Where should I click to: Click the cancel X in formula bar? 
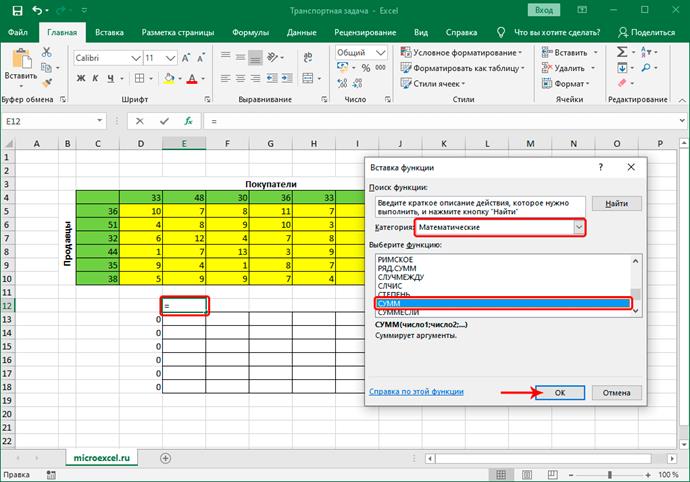139,121
